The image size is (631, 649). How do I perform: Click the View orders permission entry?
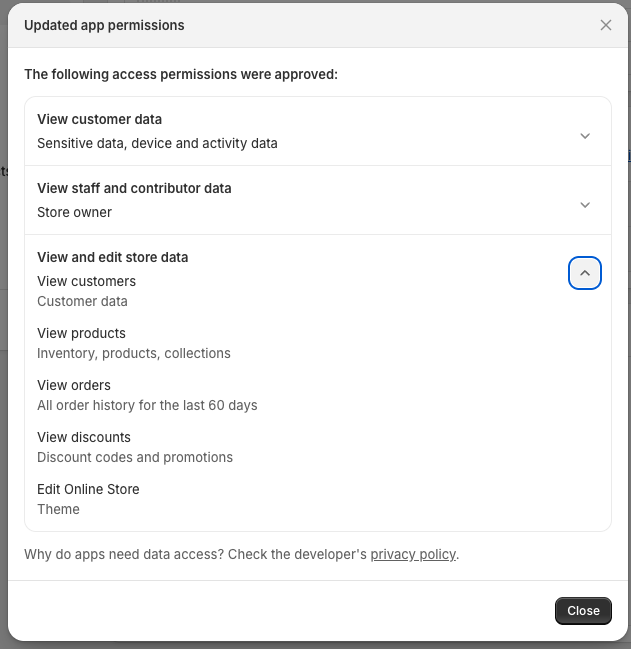[74, 385]
